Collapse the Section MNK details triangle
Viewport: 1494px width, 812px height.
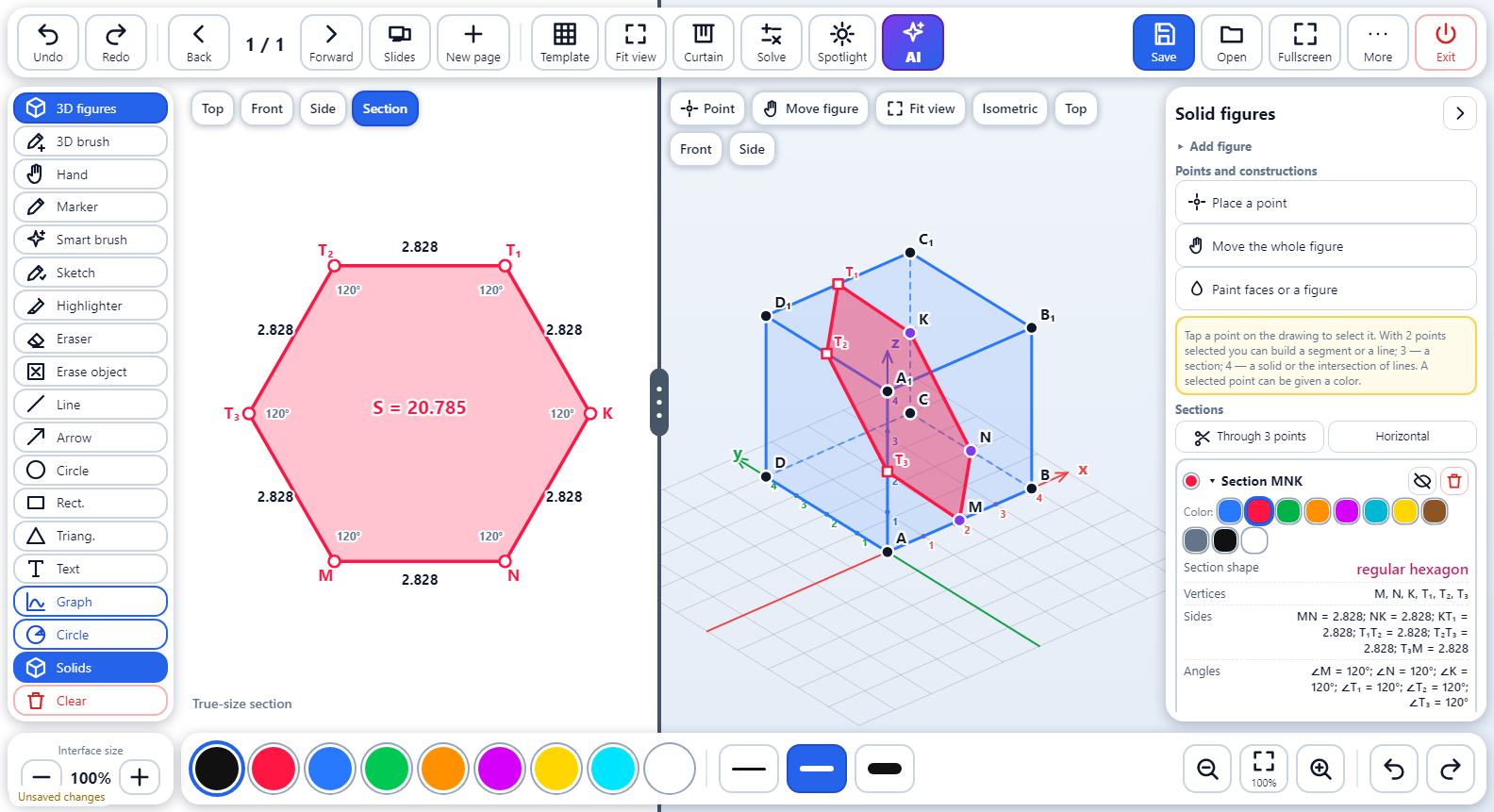pyautogui.click(x=1212, y=481)
